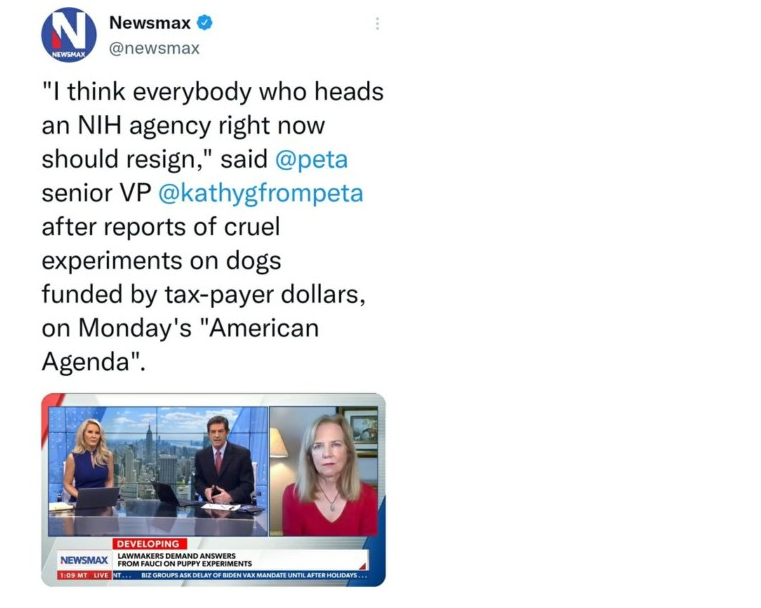Open the Newsmax profile avatar
The image size is (761, 608).
pos(69,34)
